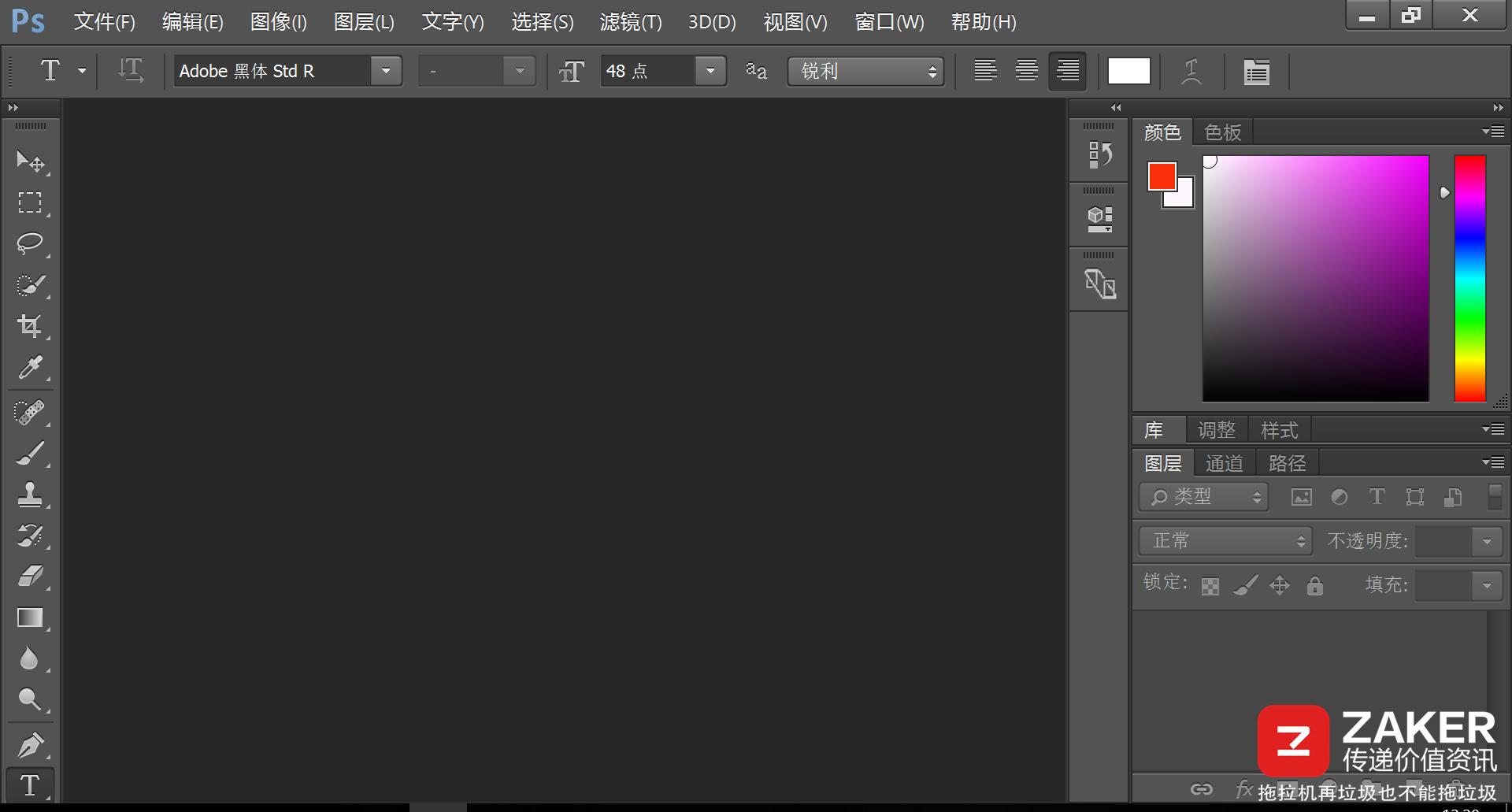Toggle text orientation in options bar
Image resolution: width=1512 pixels, height=812 pixels.
point(131,71)
